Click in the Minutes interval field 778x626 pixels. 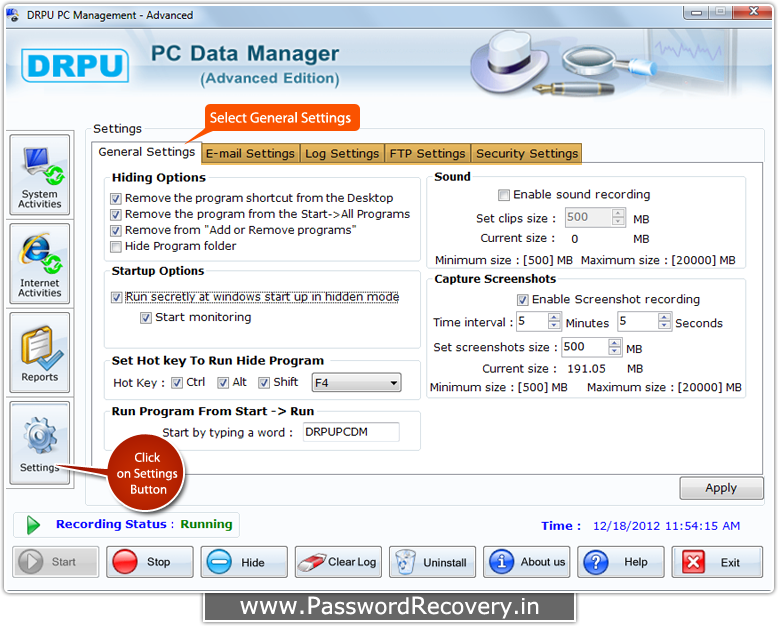(533, 321)
